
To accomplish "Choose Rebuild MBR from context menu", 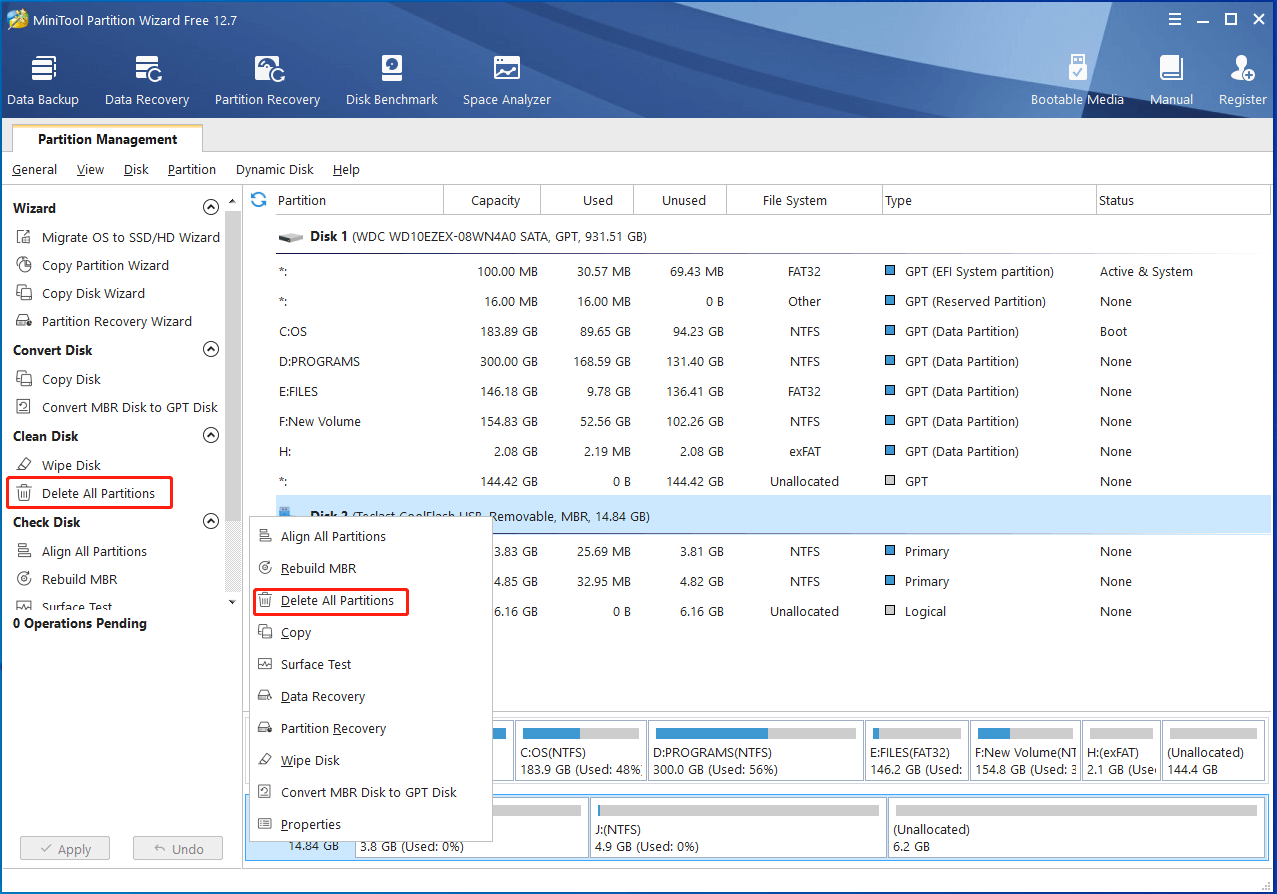I will 370,568.
